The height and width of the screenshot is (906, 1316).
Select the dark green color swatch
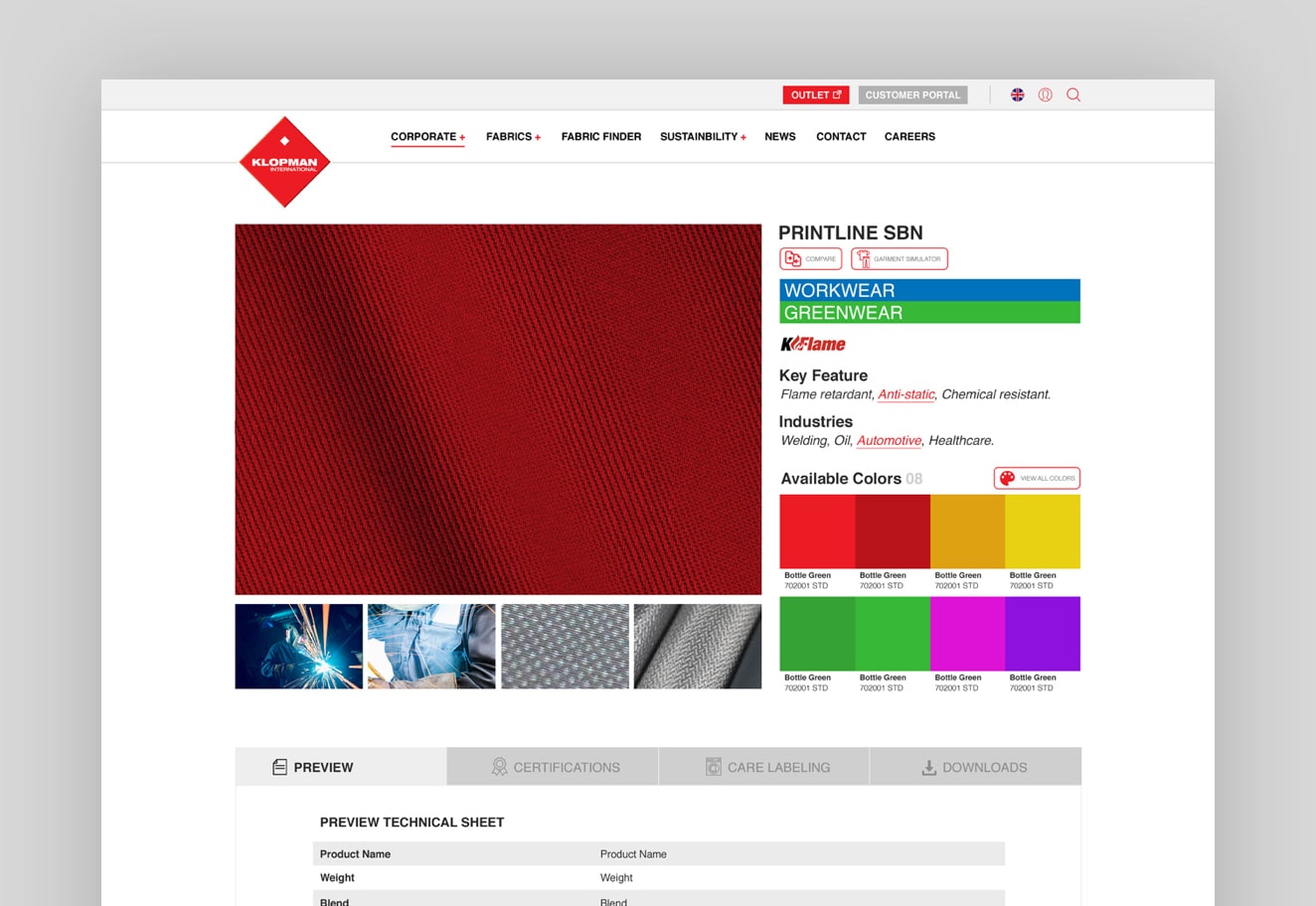click(x=817, y=634)
